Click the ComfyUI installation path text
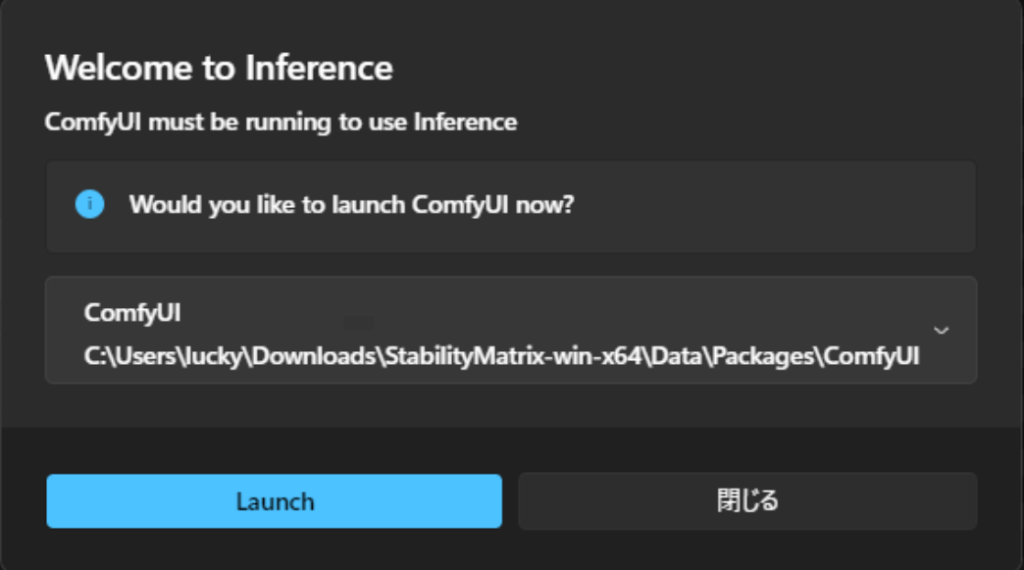 click(x=501, y=357)
